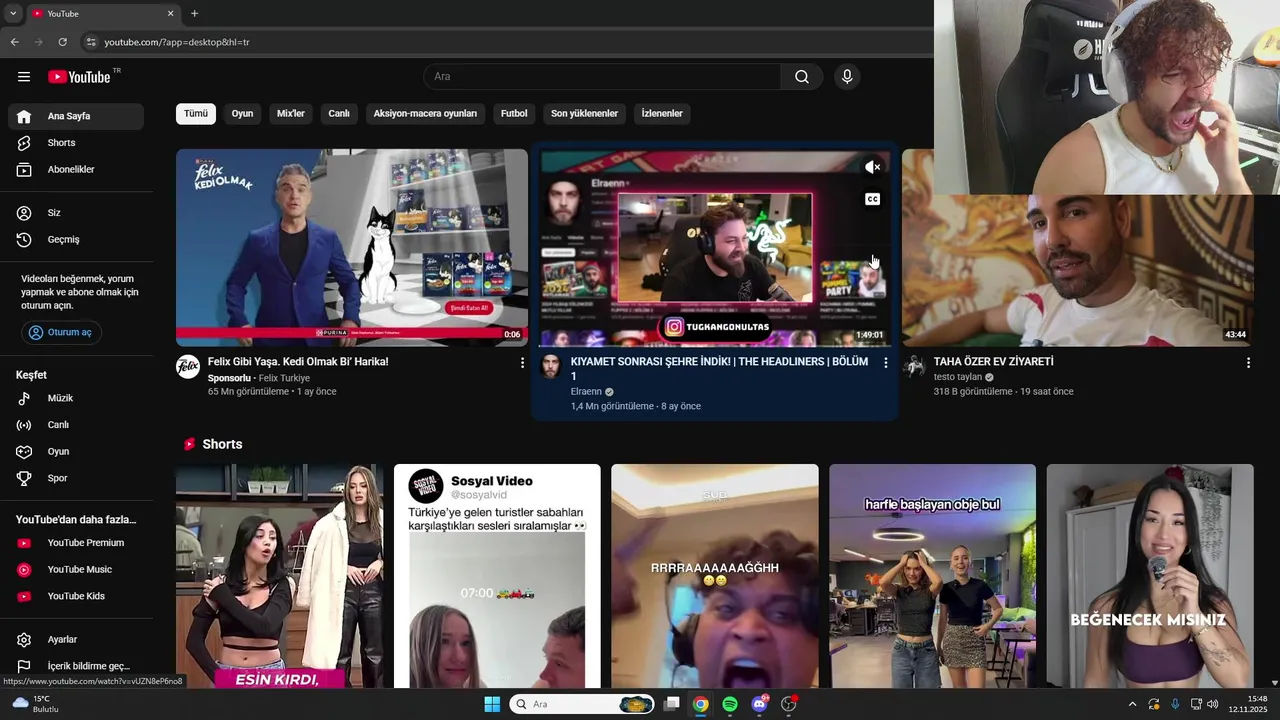Click the address bar URL
1280x720 pixels.
click(177, 42)
